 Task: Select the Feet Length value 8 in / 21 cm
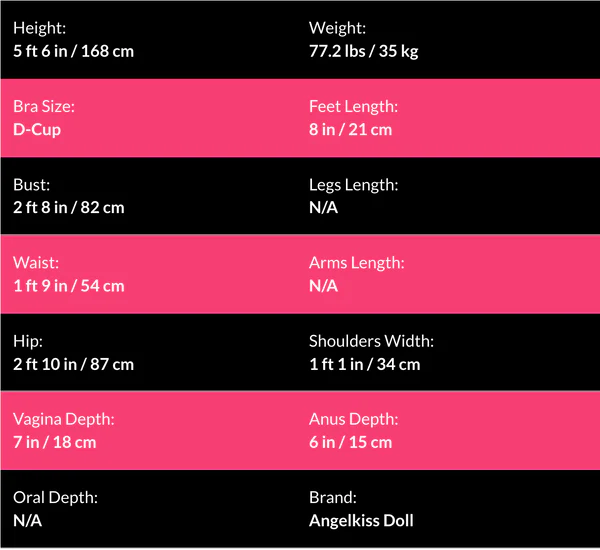(x=350, y=129)
